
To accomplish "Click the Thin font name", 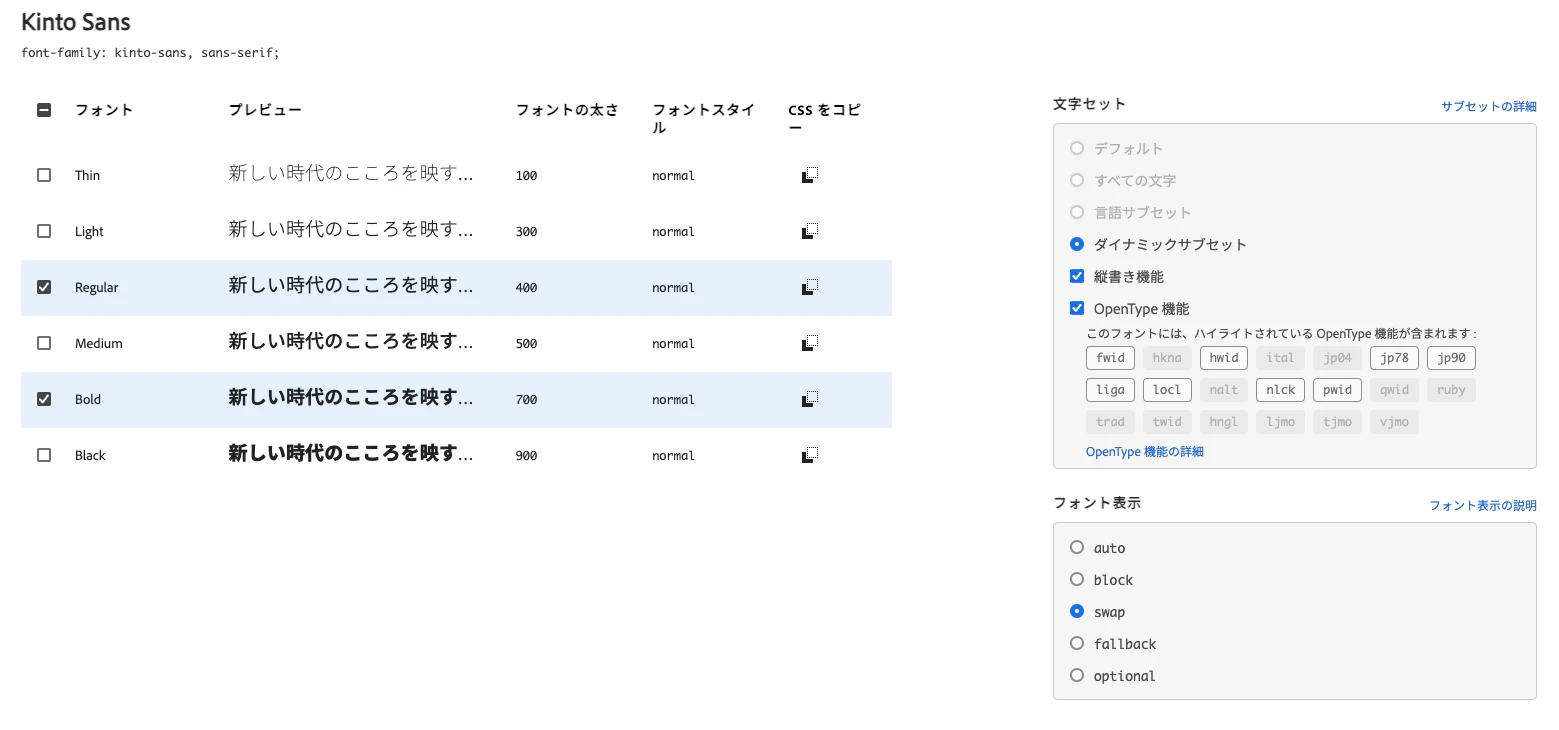I will 88,175.
